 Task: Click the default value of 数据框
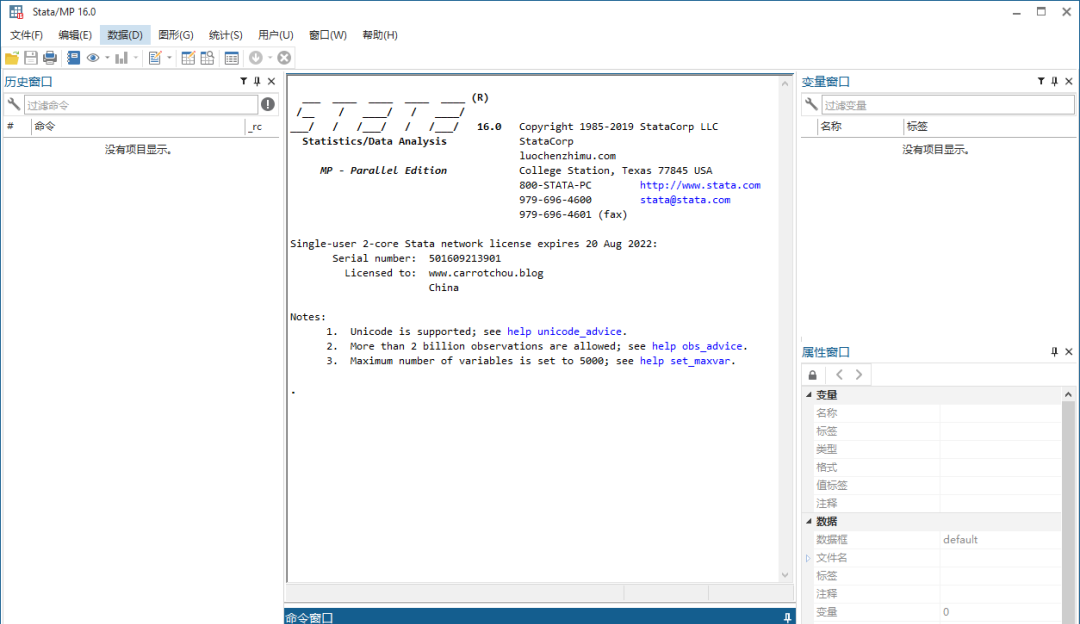point(960,540)
